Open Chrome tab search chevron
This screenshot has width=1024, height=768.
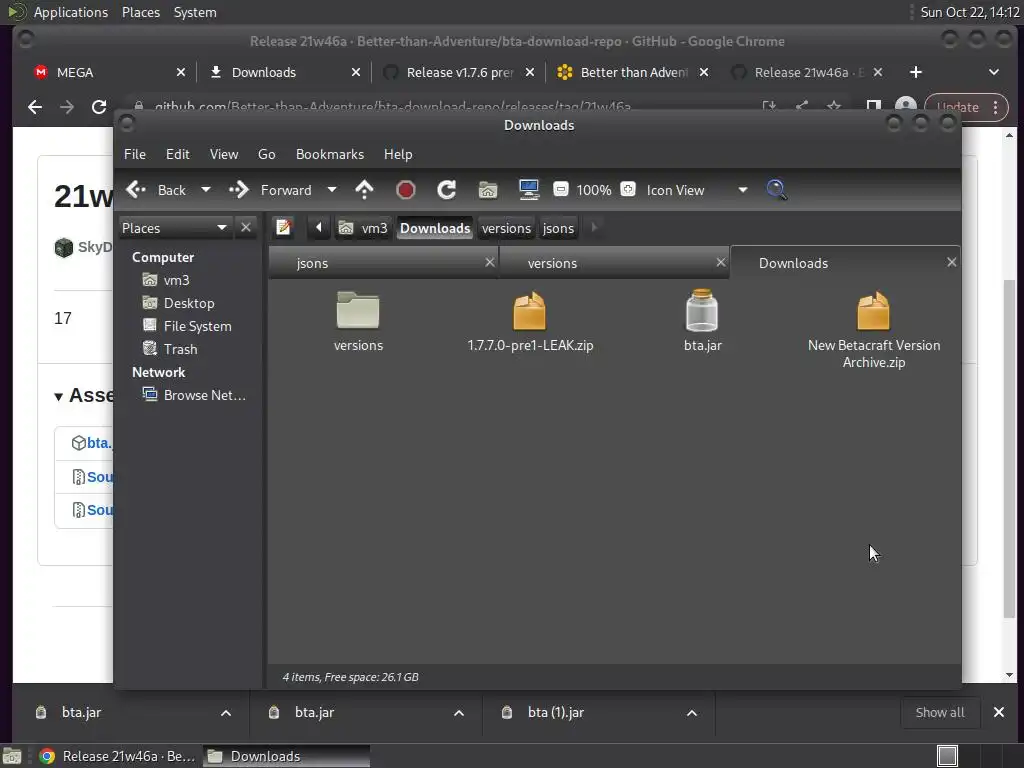coord(993,72)
